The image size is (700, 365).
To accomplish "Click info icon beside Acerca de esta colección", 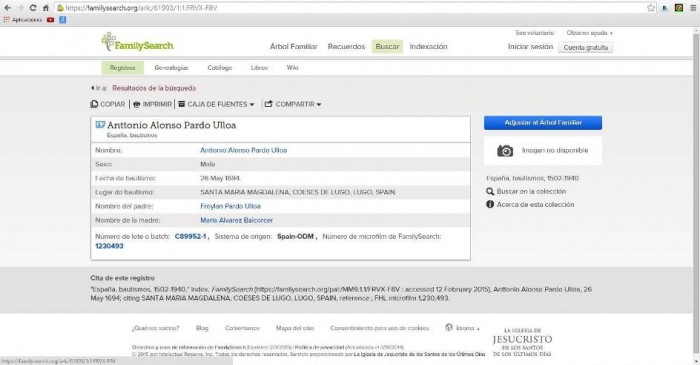I will click(490, 204).
